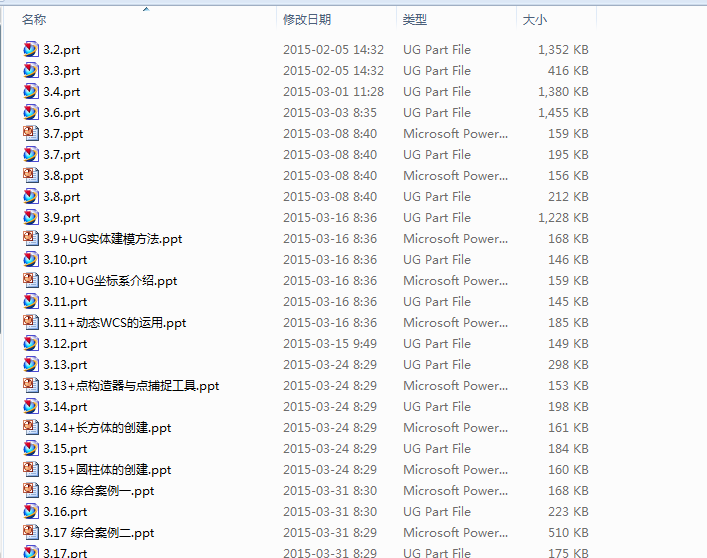Image resolution: width=707 pixels, height=558 pixels.
Task: Click the date 2015-03-01 11:28
Action: click(x=334, y=91)
